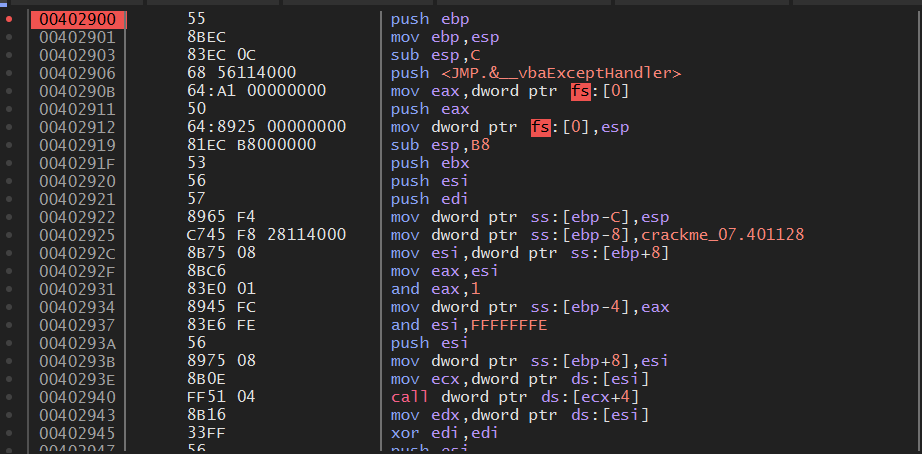Click opcode bytes 'FF51 04'
Screen dimensions: 922x454
pos(221,398)
